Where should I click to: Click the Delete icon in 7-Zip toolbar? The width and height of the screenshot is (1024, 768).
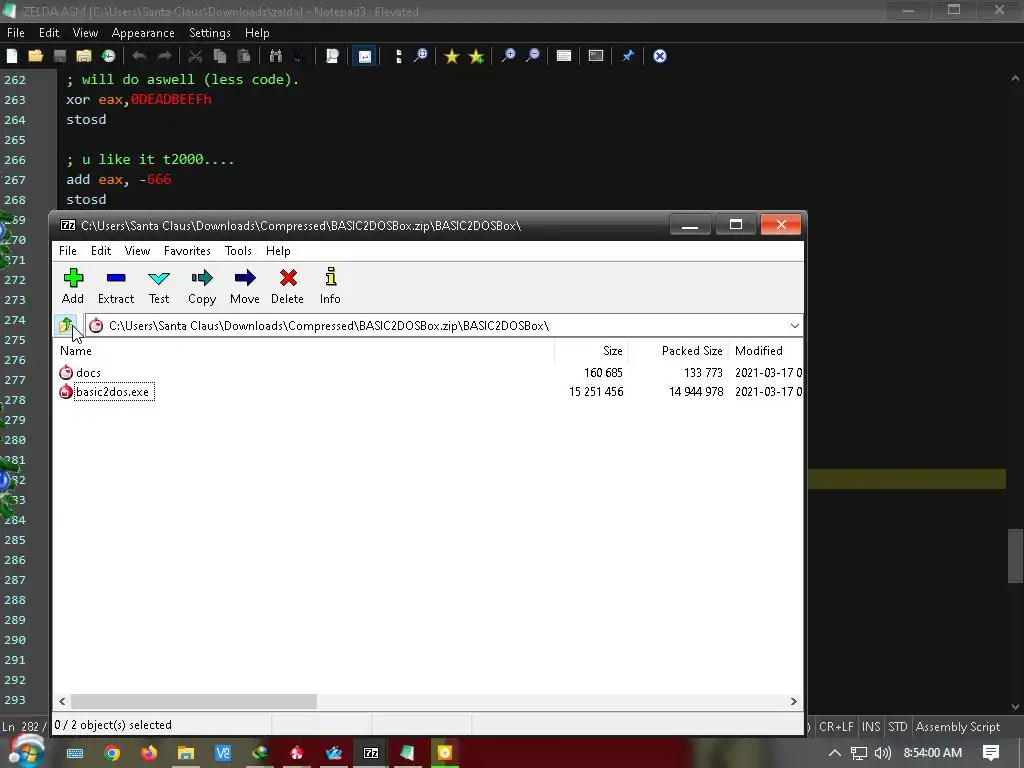coord(287,286)
